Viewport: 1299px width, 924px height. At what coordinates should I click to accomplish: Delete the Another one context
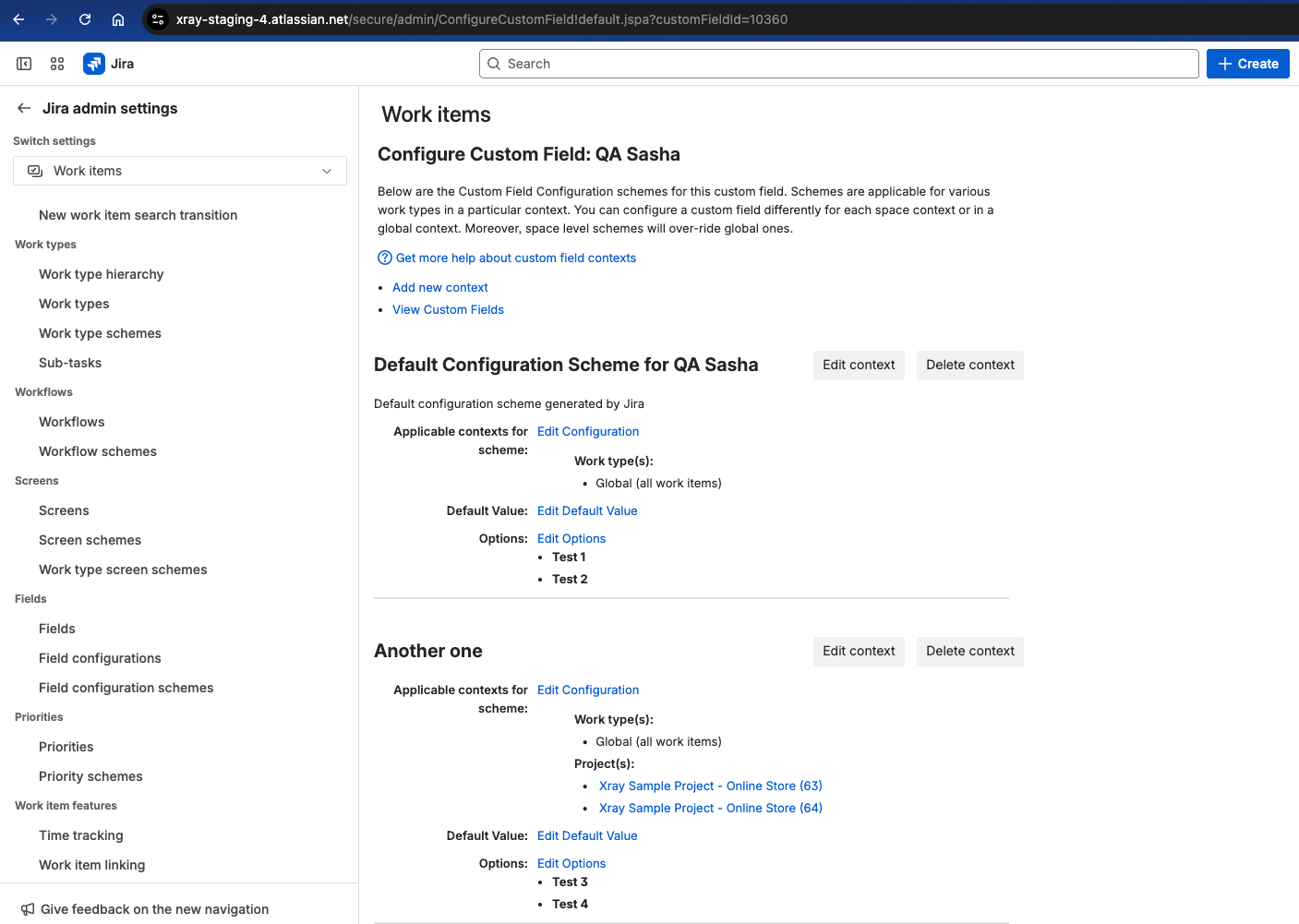[969, 651]
